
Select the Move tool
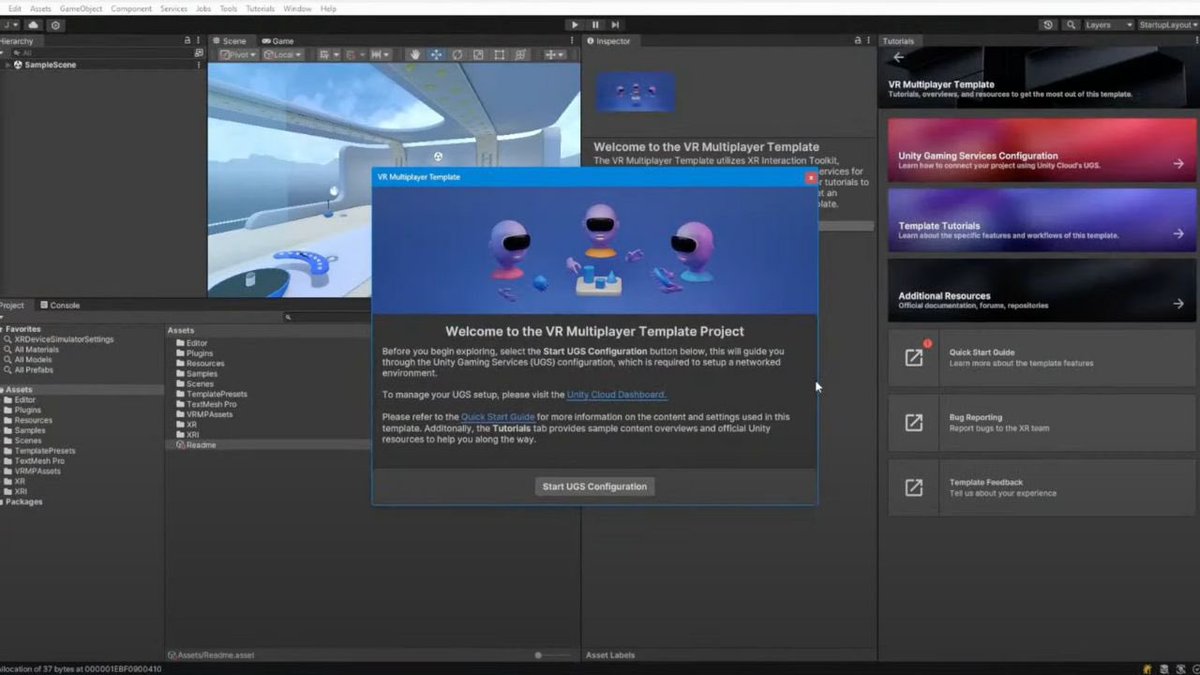[x=436, y=55]
